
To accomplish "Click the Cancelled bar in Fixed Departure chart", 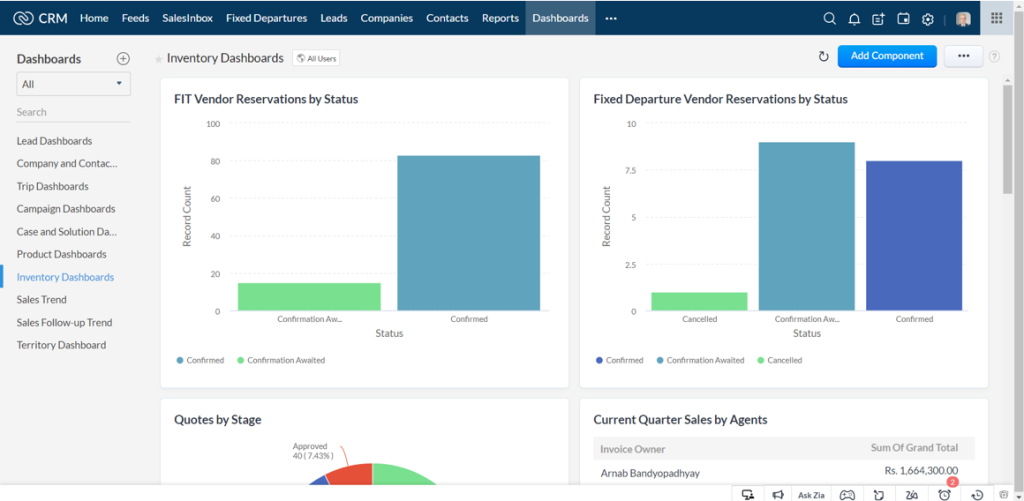I will point(699,301).
